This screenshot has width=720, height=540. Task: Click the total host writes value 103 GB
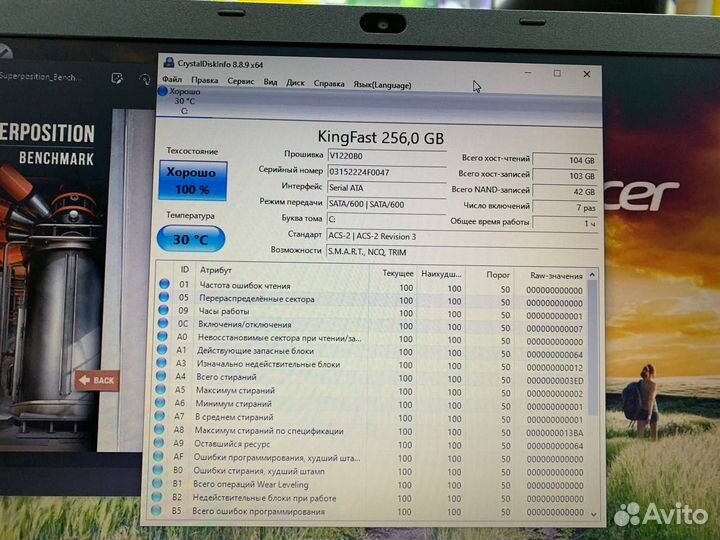[564, 176]
